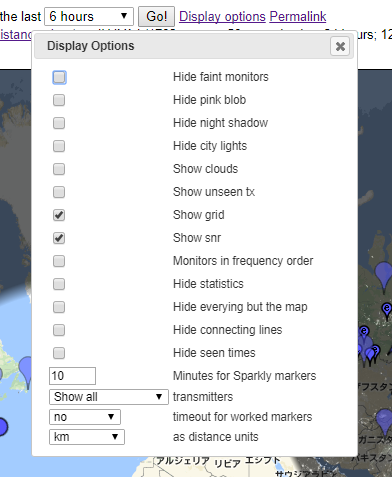Close the Display Options dialog
The height and width of the screenshot is (477, 392).
[340, 46]
